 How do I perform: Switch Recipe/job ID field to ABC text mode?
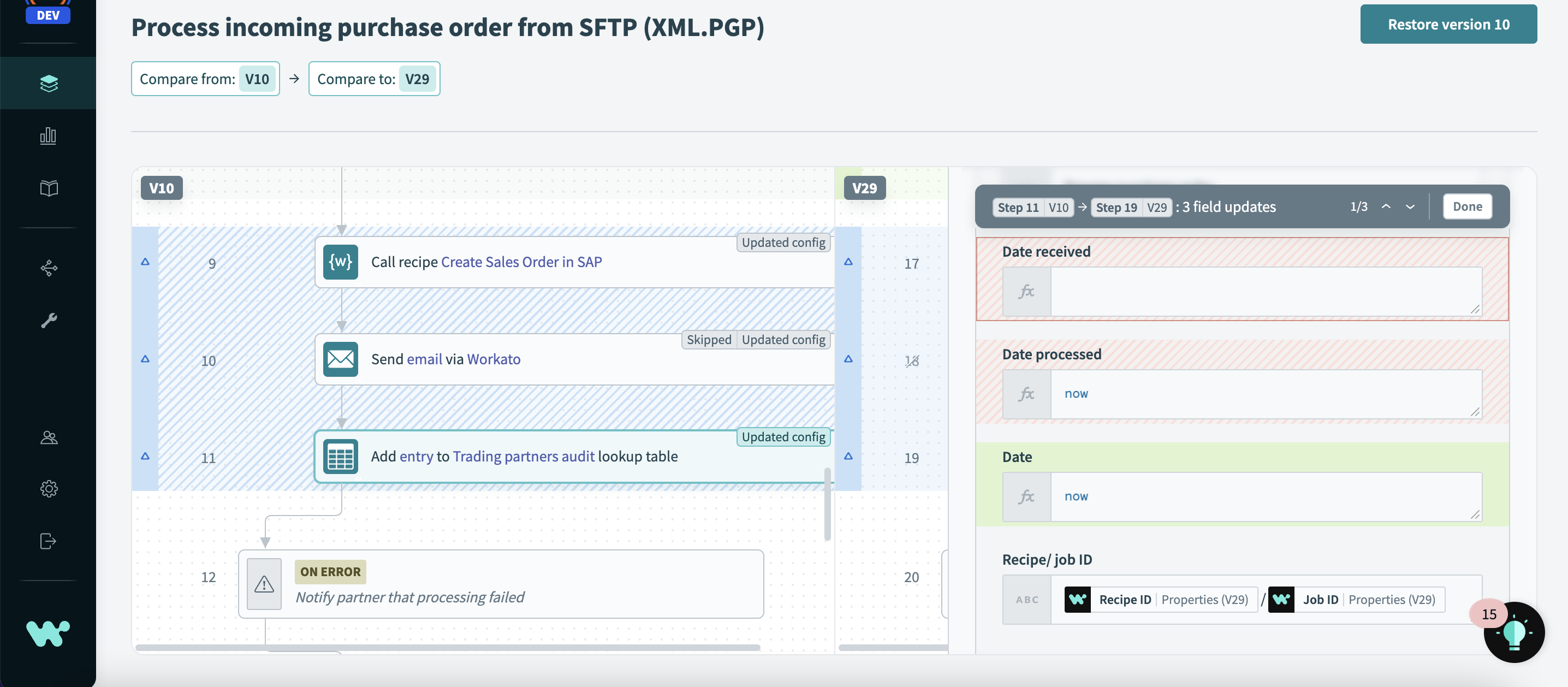pos(1026,599)
